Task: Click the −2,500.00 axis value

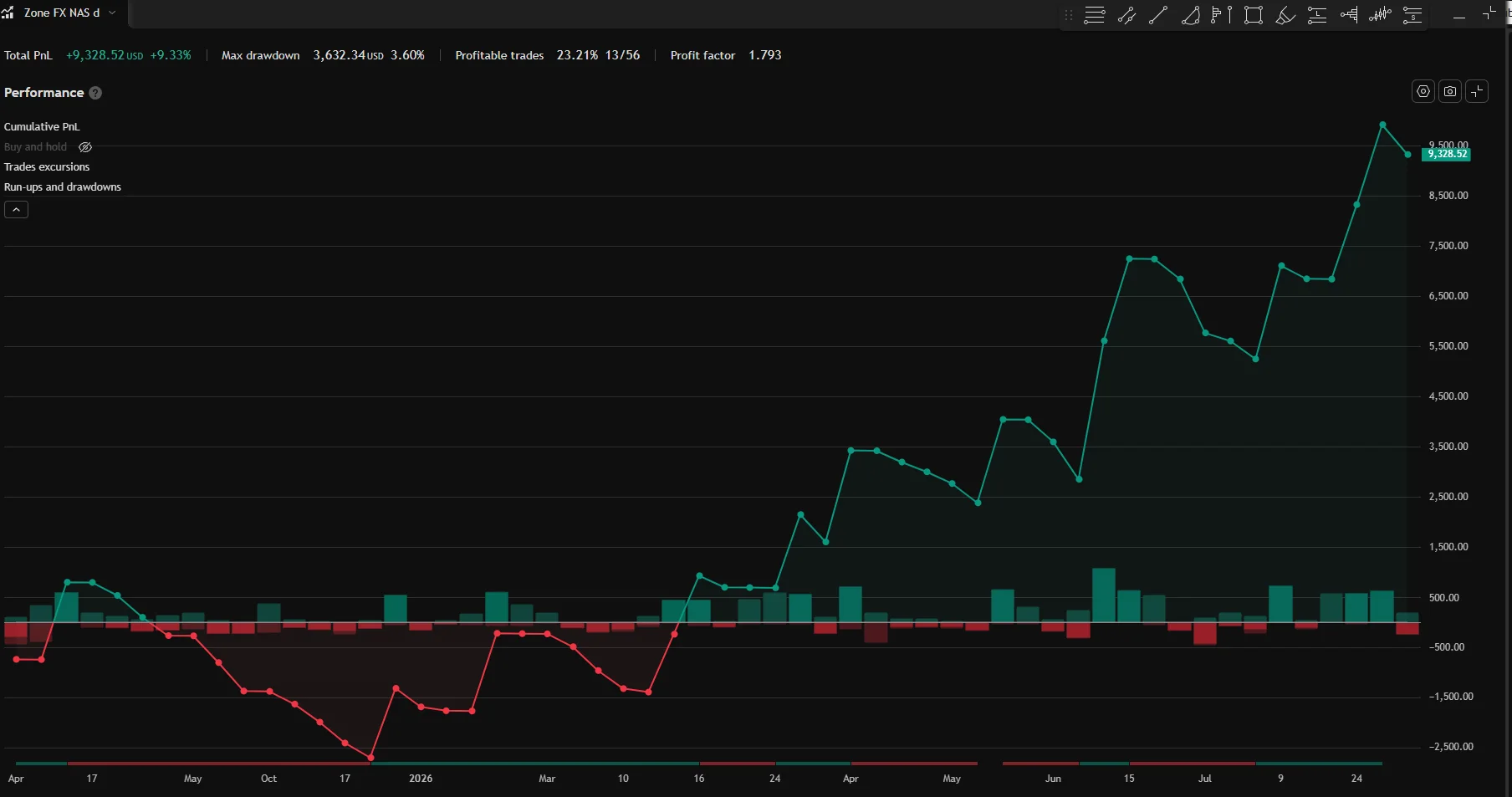Action: [1451, 747]
